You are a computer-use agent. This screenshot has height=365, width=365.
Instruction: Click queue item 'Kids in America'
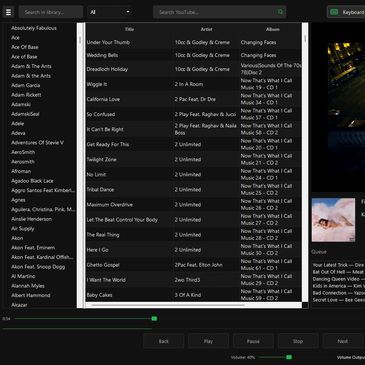[x=338, y=286]
